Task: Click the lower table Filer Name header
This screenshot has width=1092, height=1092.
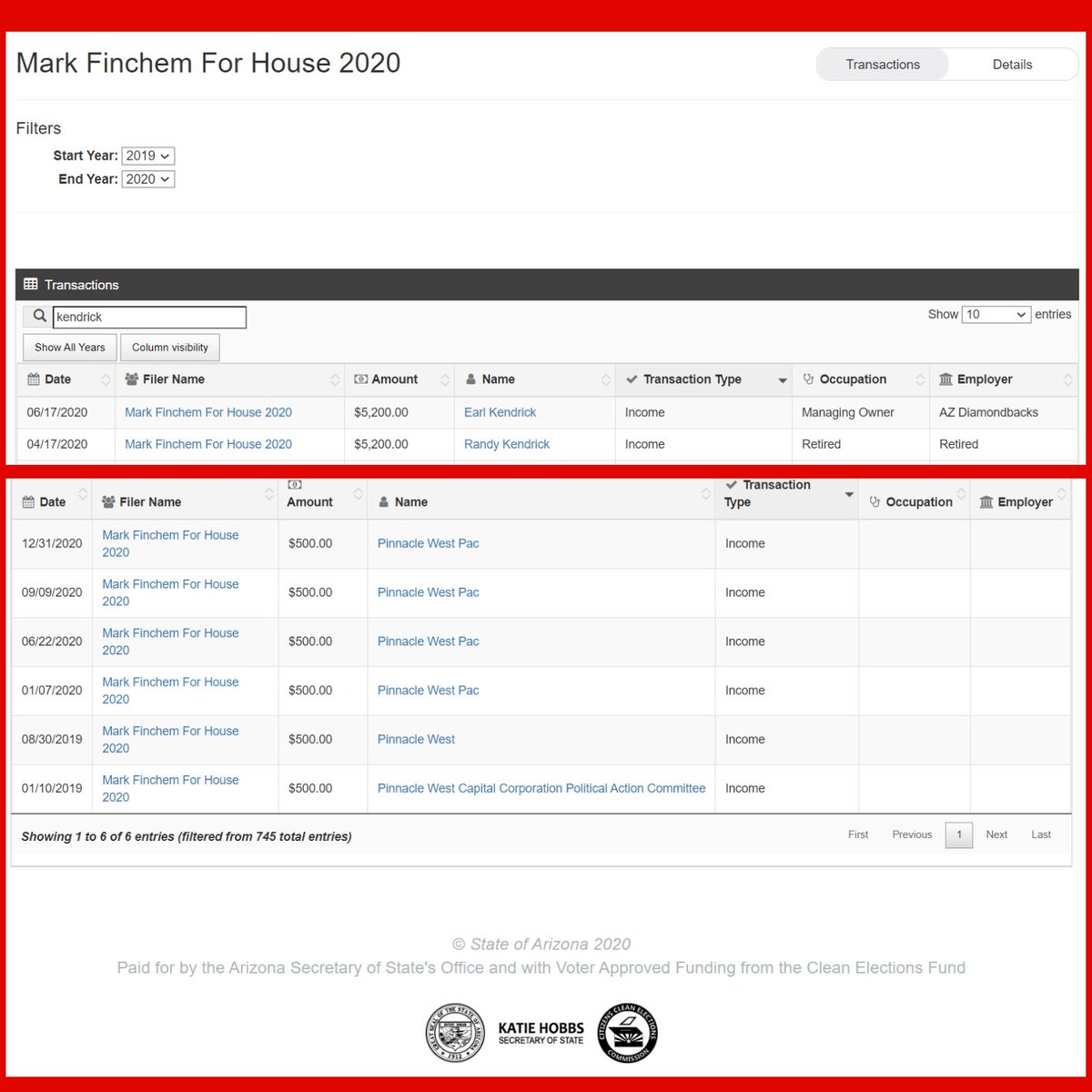Action: 185,501
